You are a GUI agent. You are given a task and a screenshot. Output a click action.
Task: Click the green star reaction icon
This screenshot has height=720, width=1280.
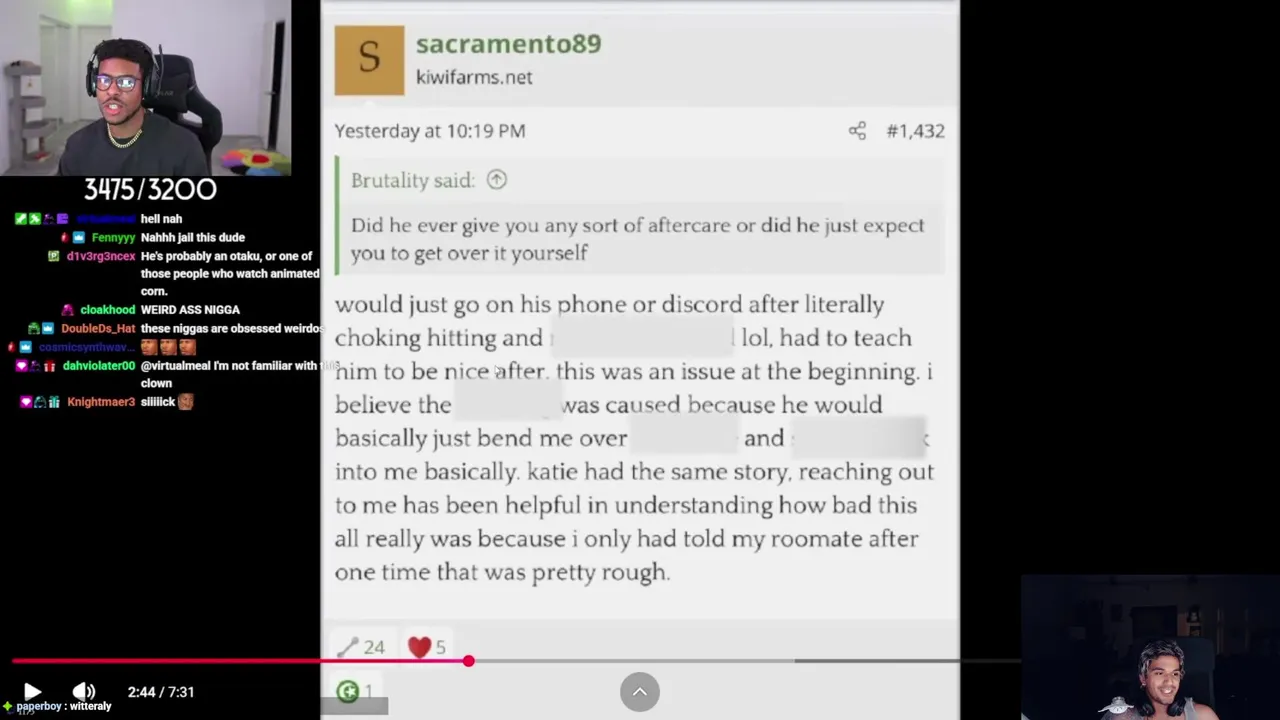click(348, 691)
